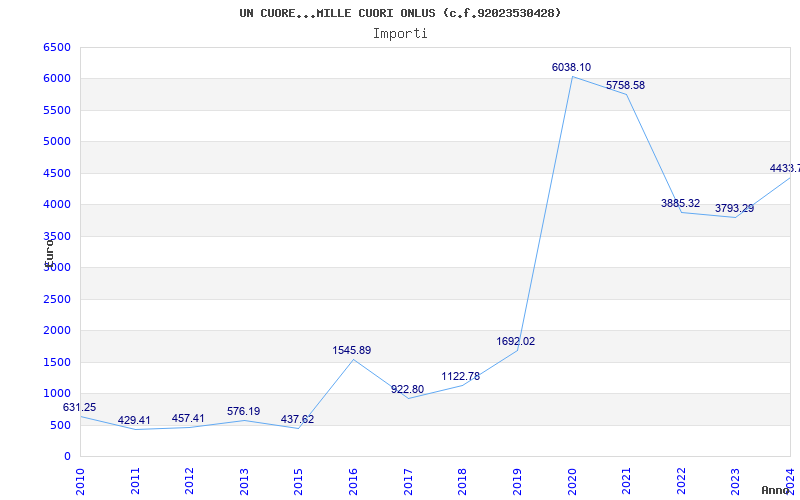
Task: Select the 2018 x-axis year label
Action: click(462, 481)
